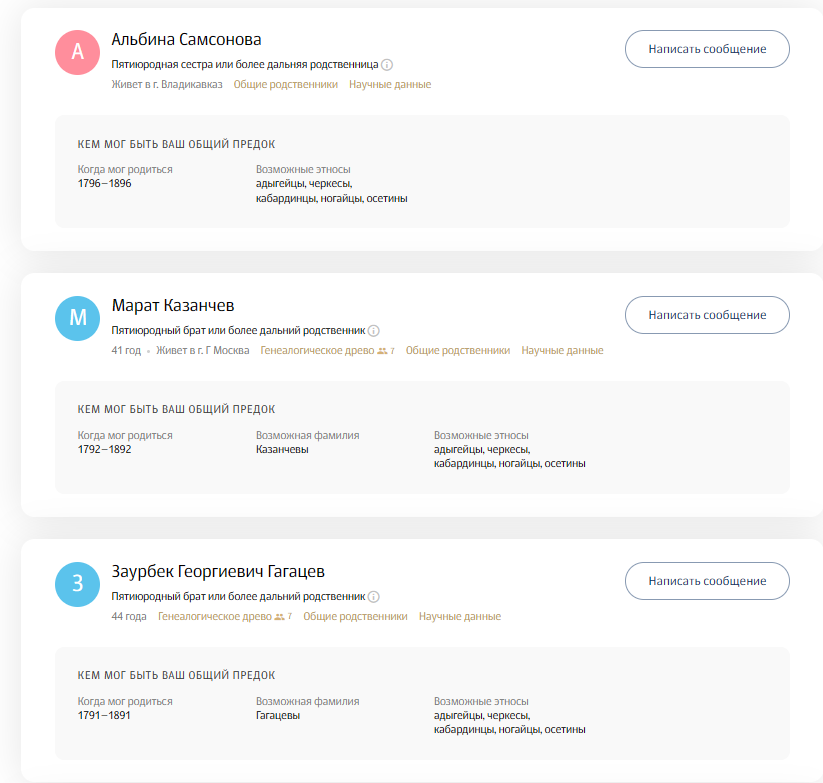
Task: Write a message to Заурбек Гагацев
Action: (707, 581)
